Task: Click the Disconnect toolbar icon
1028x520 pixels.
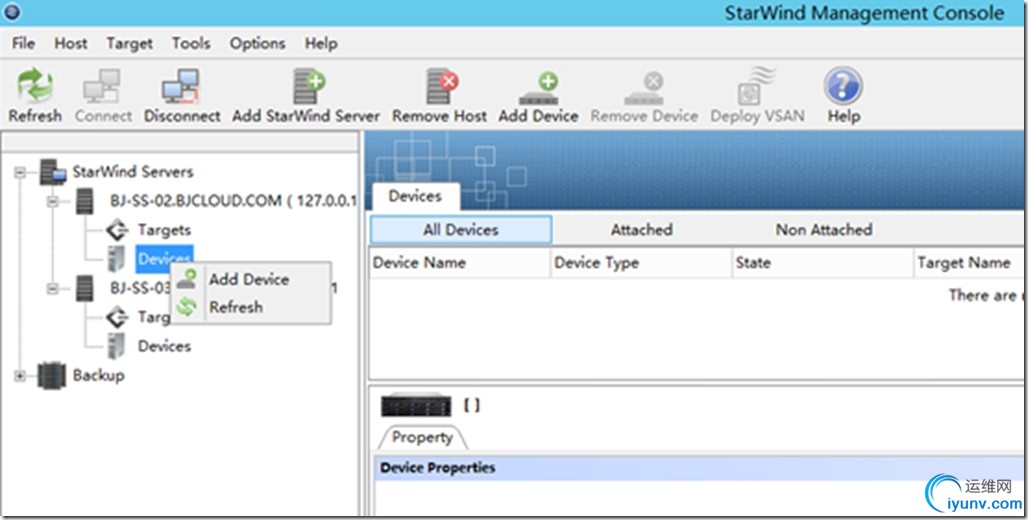Action: pyautogui.click(x=181, y=86)
